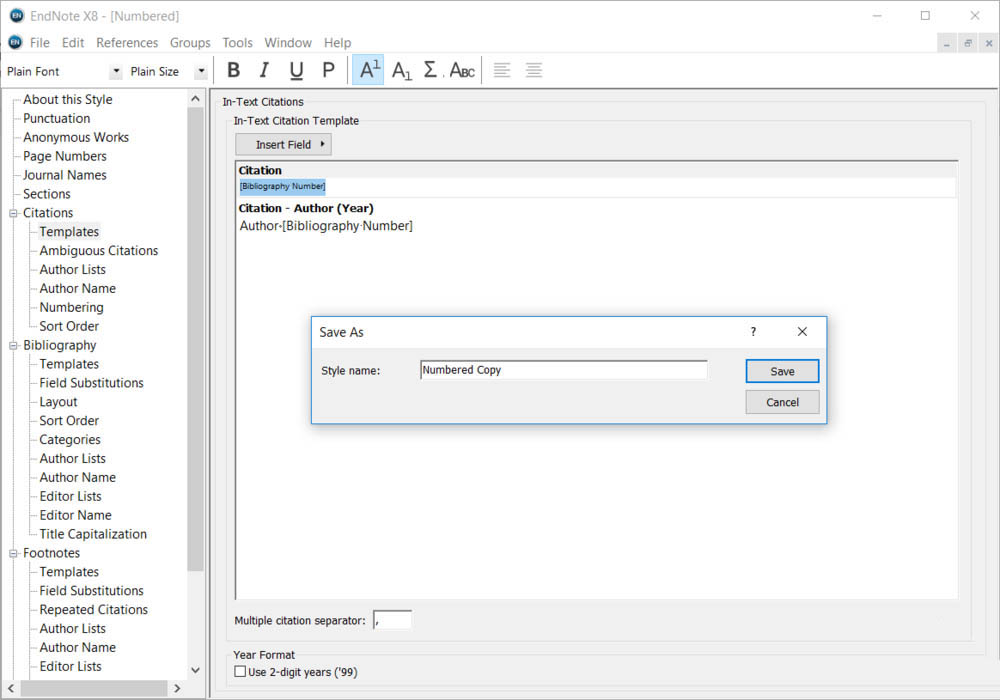Open the References menu
Image resolution: width=1000 pixels, height=700 pixels.
point(127,43)
